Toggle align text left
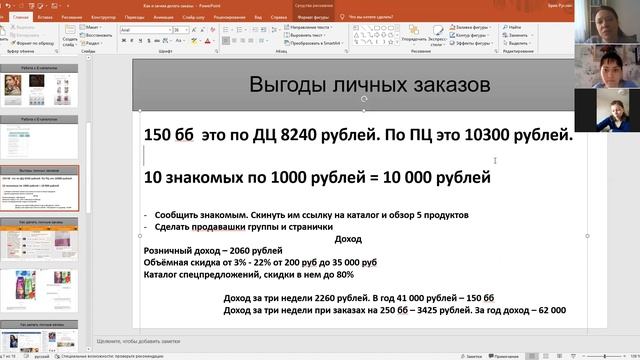 tap(226, 40)
